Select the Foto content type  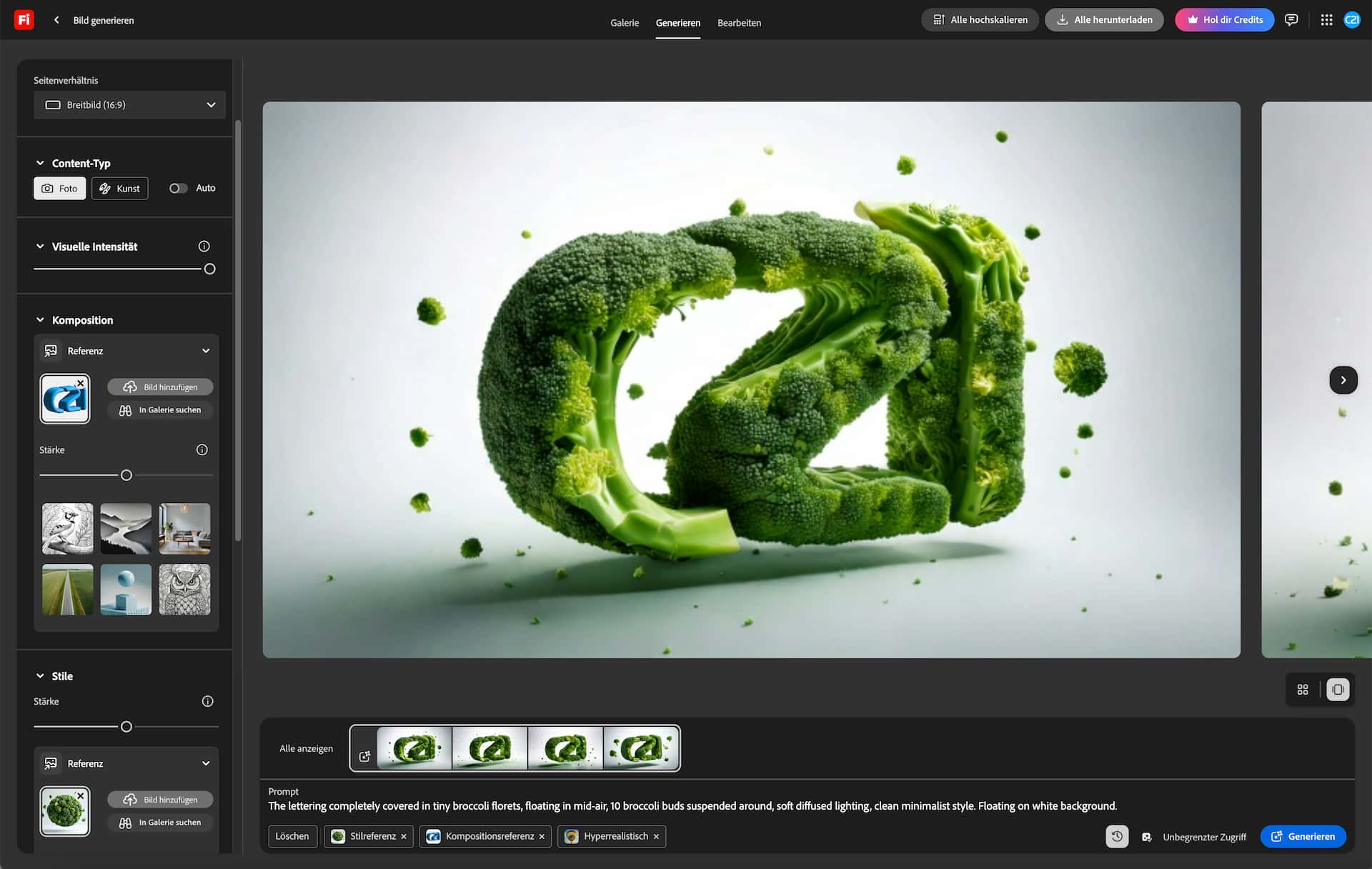tap(60, 189)
